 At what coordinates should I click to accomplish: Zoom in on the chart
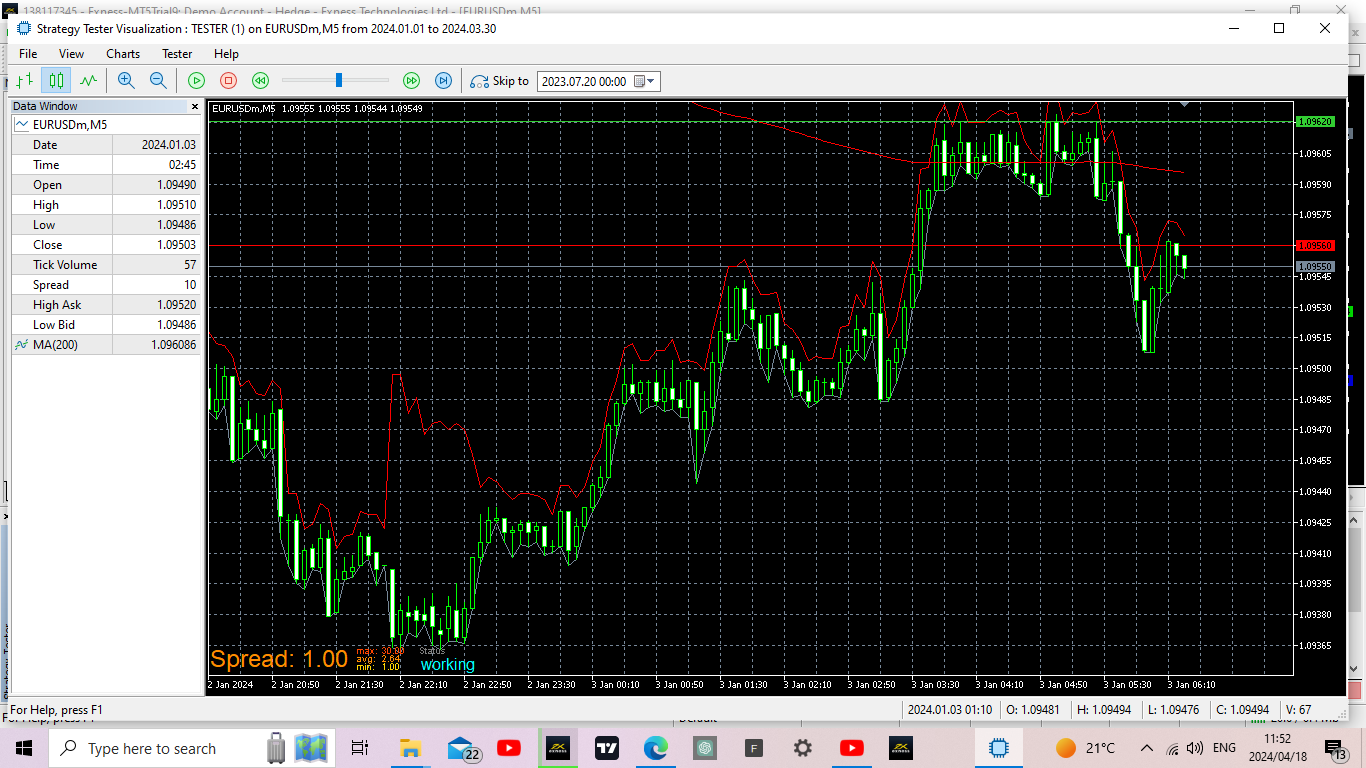[x=126, y=81]
